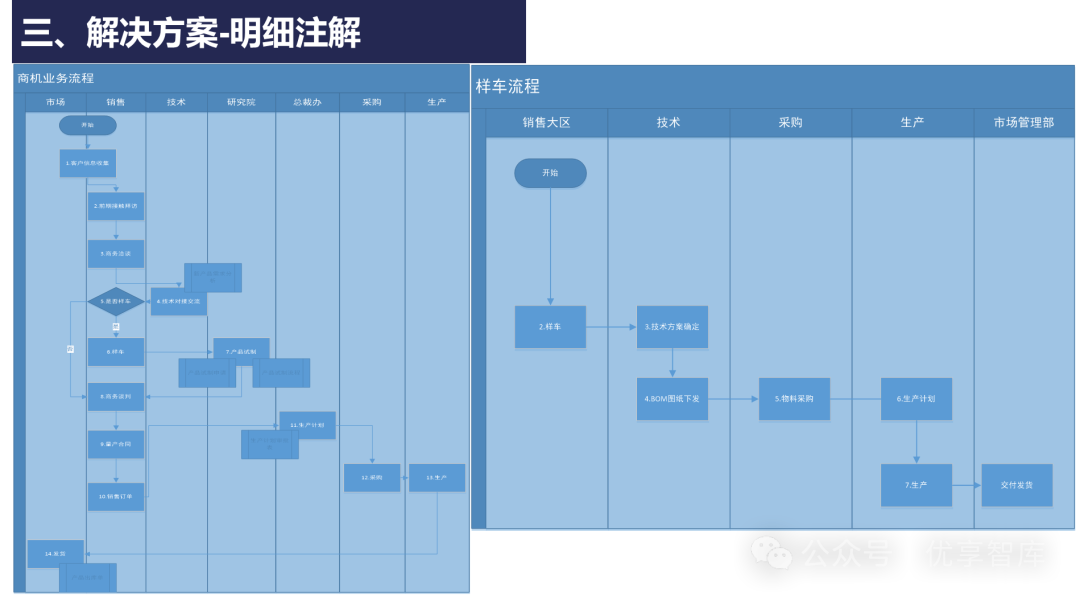The width and height of the screenshot is (1080, 597).
Task: Select the 9.量产合同 step box
Action: coord(116,444)
